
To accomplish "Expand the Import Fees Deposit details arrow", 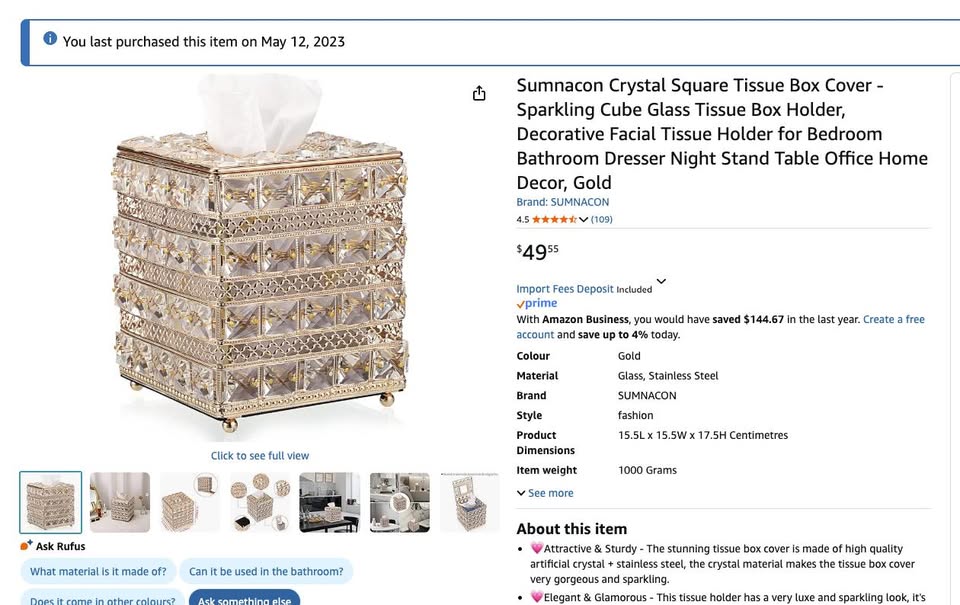I will click(661, 282).
